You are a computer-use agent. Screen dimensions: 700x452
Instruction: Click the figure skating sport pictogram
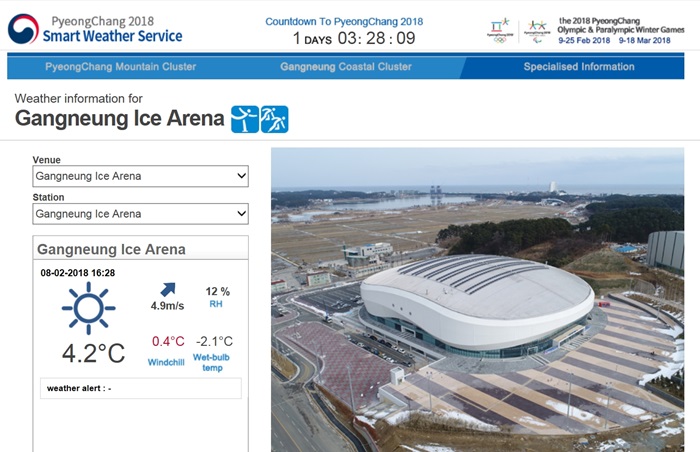(245, 119)
